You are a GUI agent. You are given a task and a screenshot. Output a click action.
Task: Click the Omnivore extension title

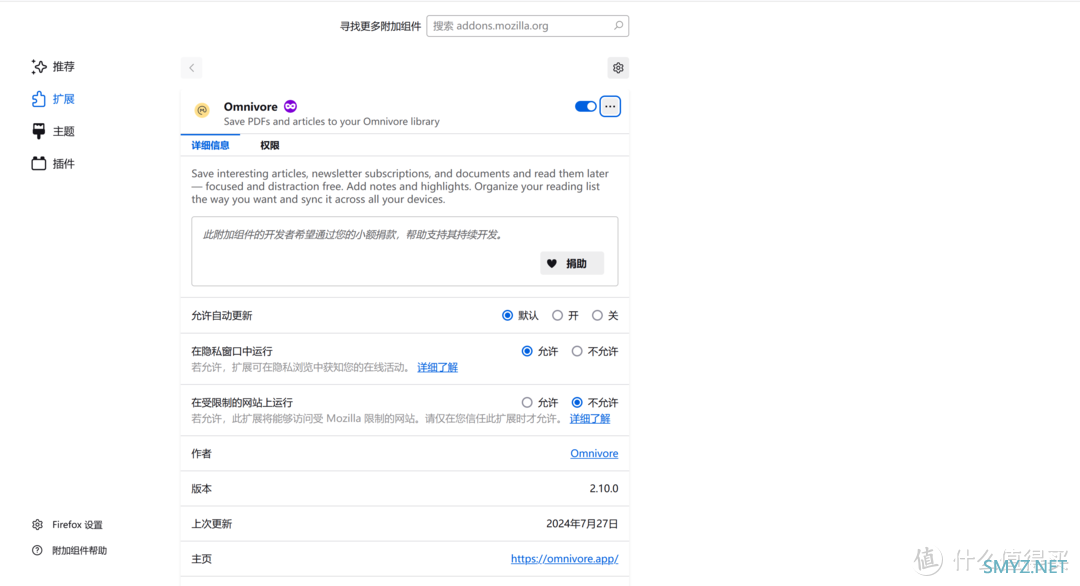pos(251,107)
